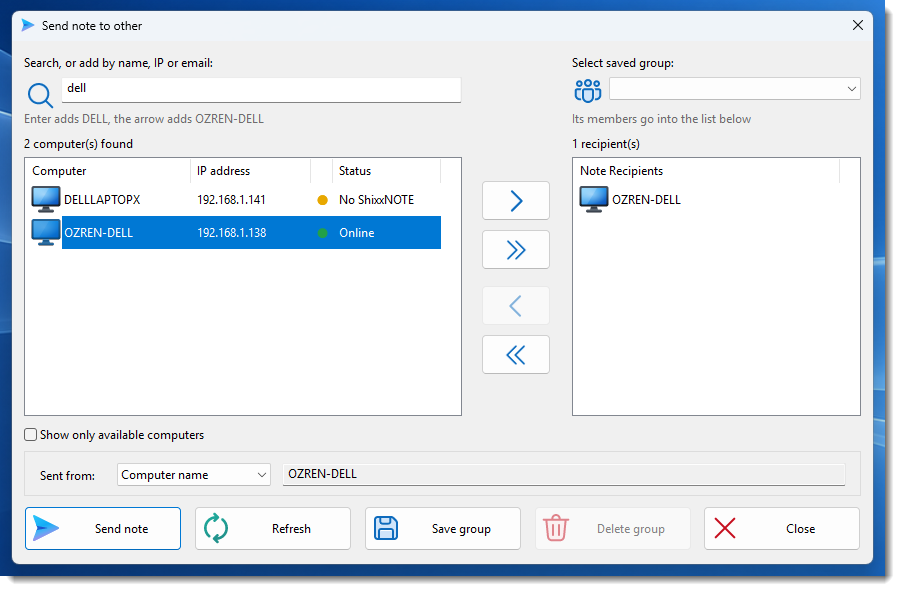The height and width of the screenshot is (591, 900).
Task: Click IP address 192.168.1.141
Action: point(231,200)
